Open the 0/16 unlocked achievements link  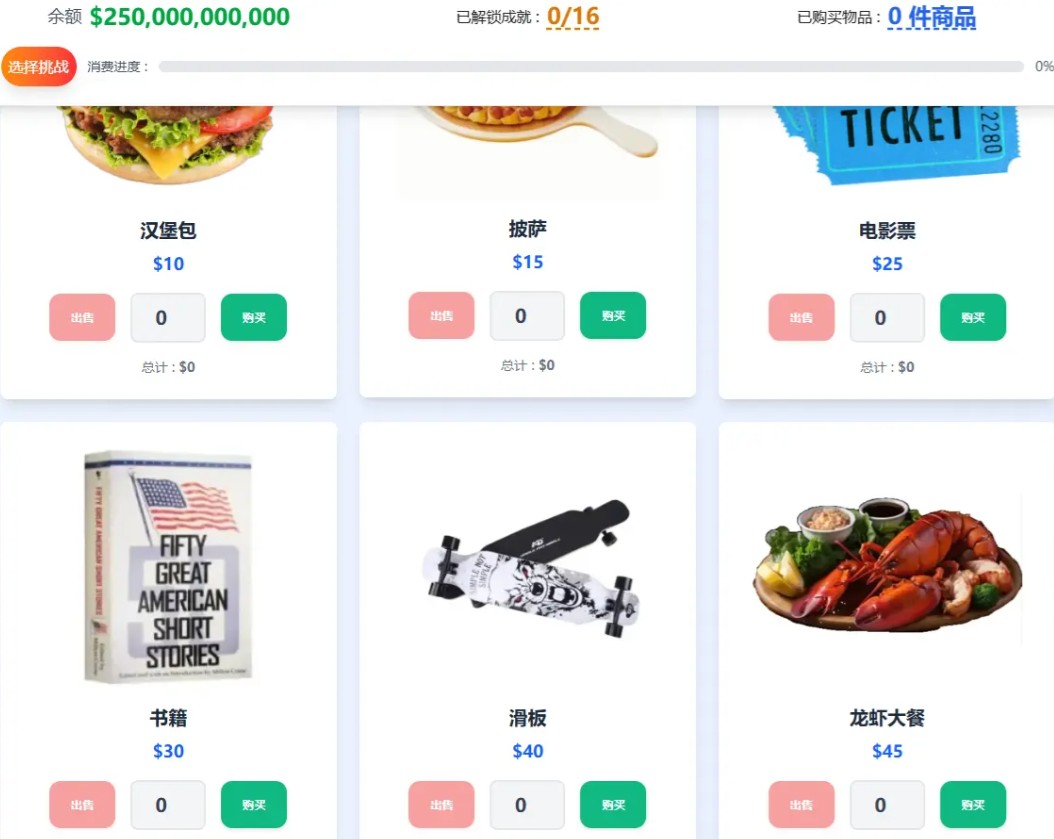click(573, 16)
